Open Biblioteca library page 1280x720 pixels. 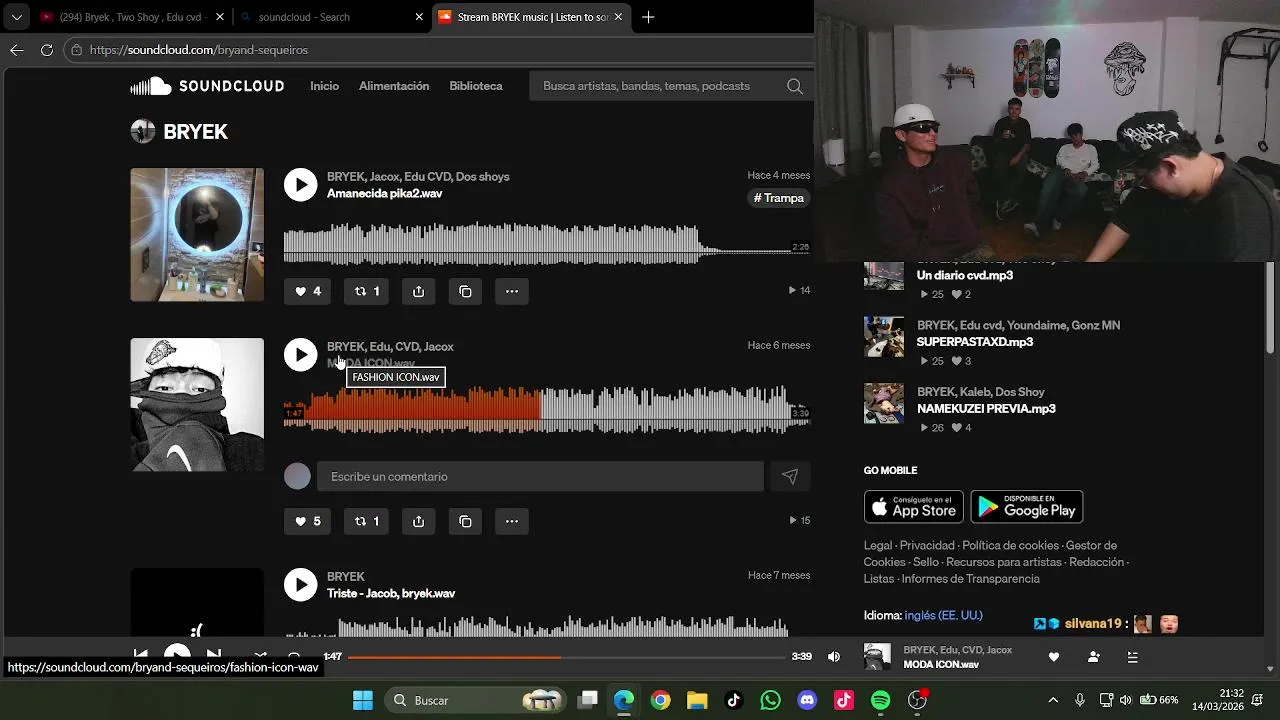(x=476, y=86)
